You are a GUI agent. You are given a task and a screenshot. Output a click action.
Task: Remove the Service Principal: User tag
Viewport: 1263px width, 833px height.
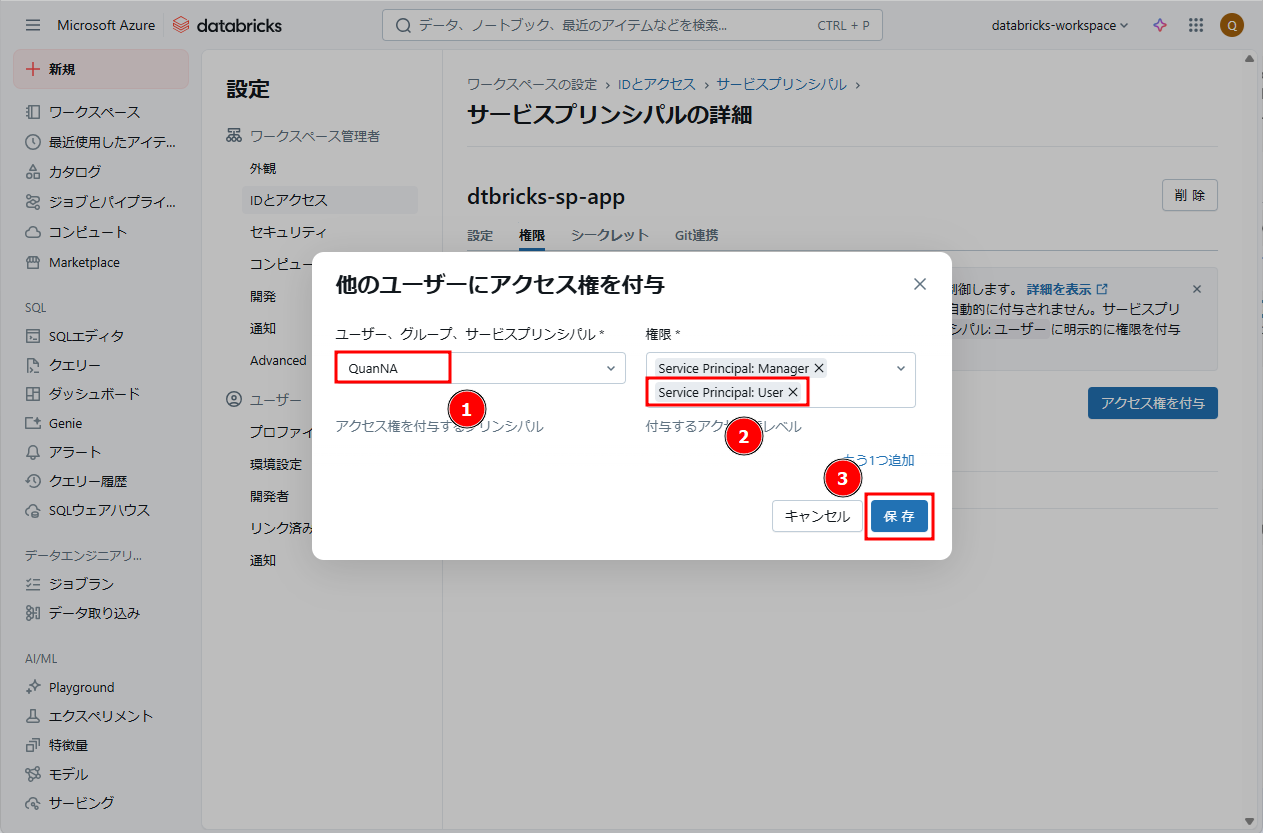pyautogui.click(x=793, y=392)
